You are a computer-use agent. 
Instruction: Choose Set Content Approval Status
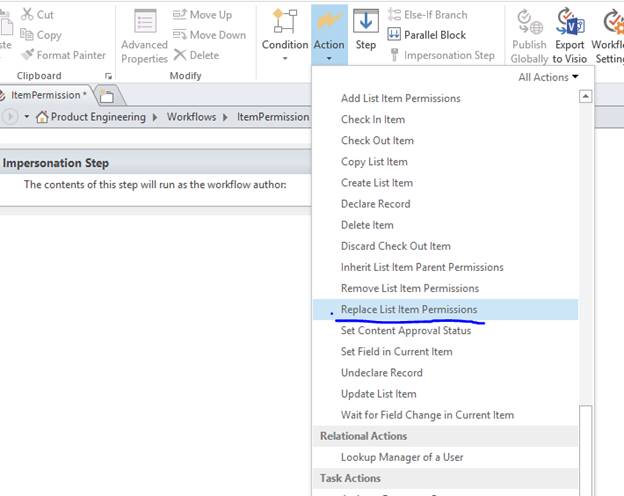point(445,330)
